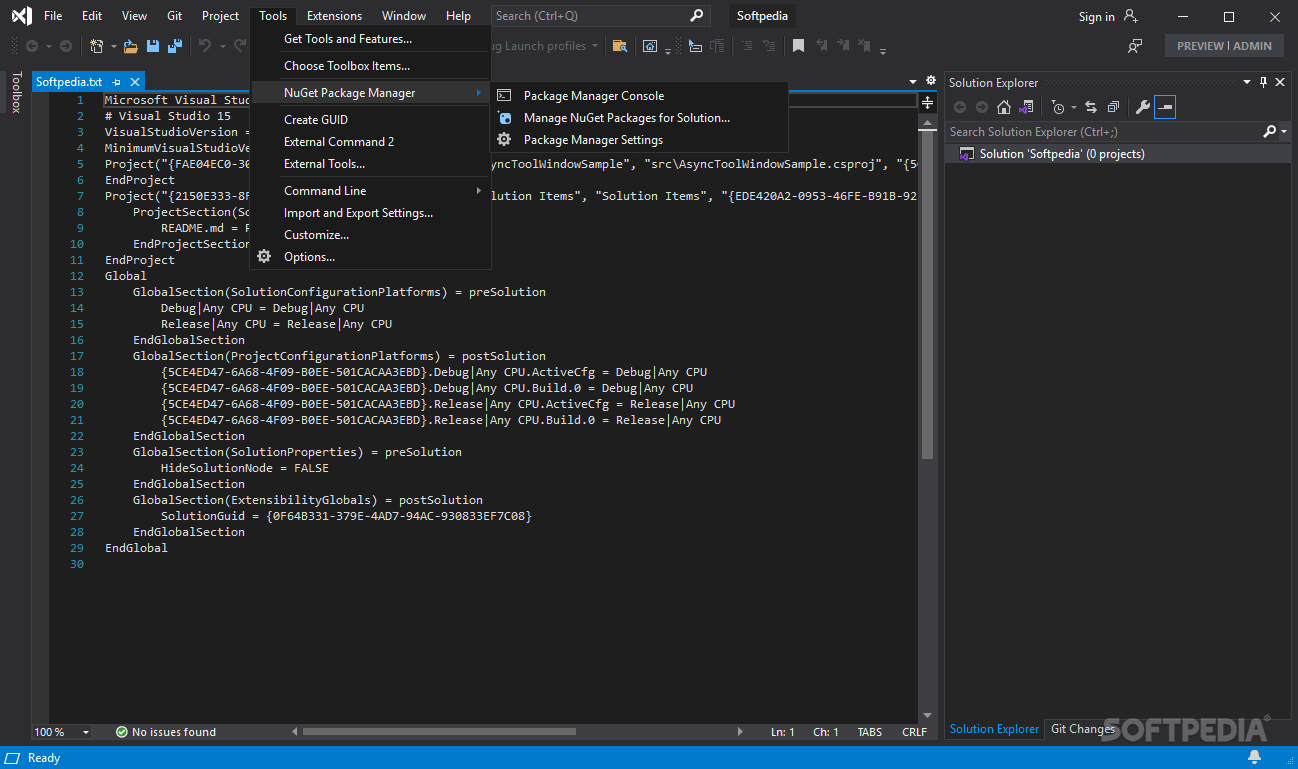The width and height of the screenshot is (1298, 769).
Task: Click the bookmark toolbar icon
Action: 798,46
